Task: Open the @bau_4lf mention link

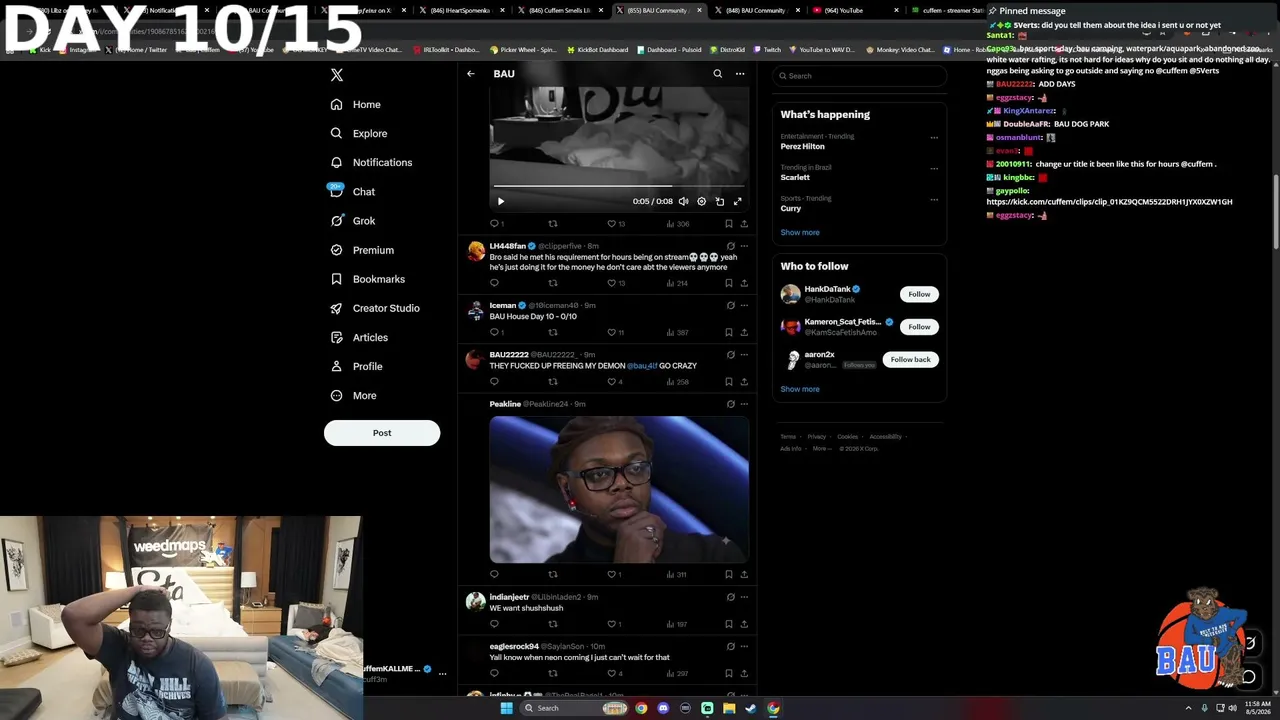Action: (642, 366)
